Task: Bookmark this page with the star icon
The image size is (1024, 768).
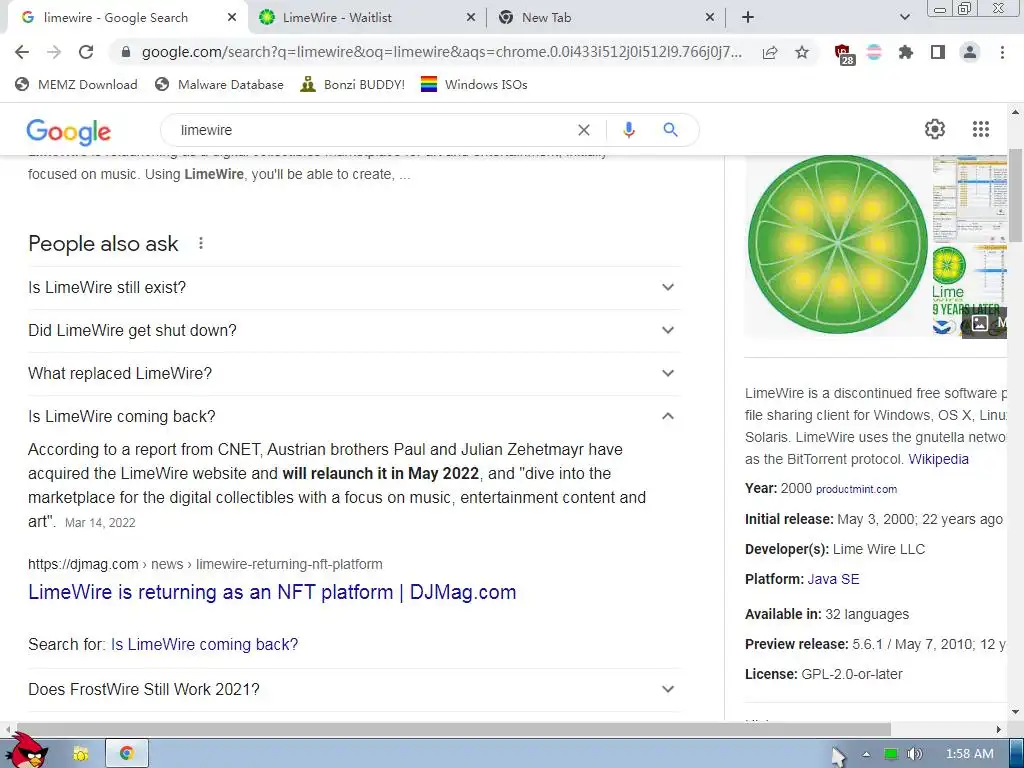Action: pos(802,52)
